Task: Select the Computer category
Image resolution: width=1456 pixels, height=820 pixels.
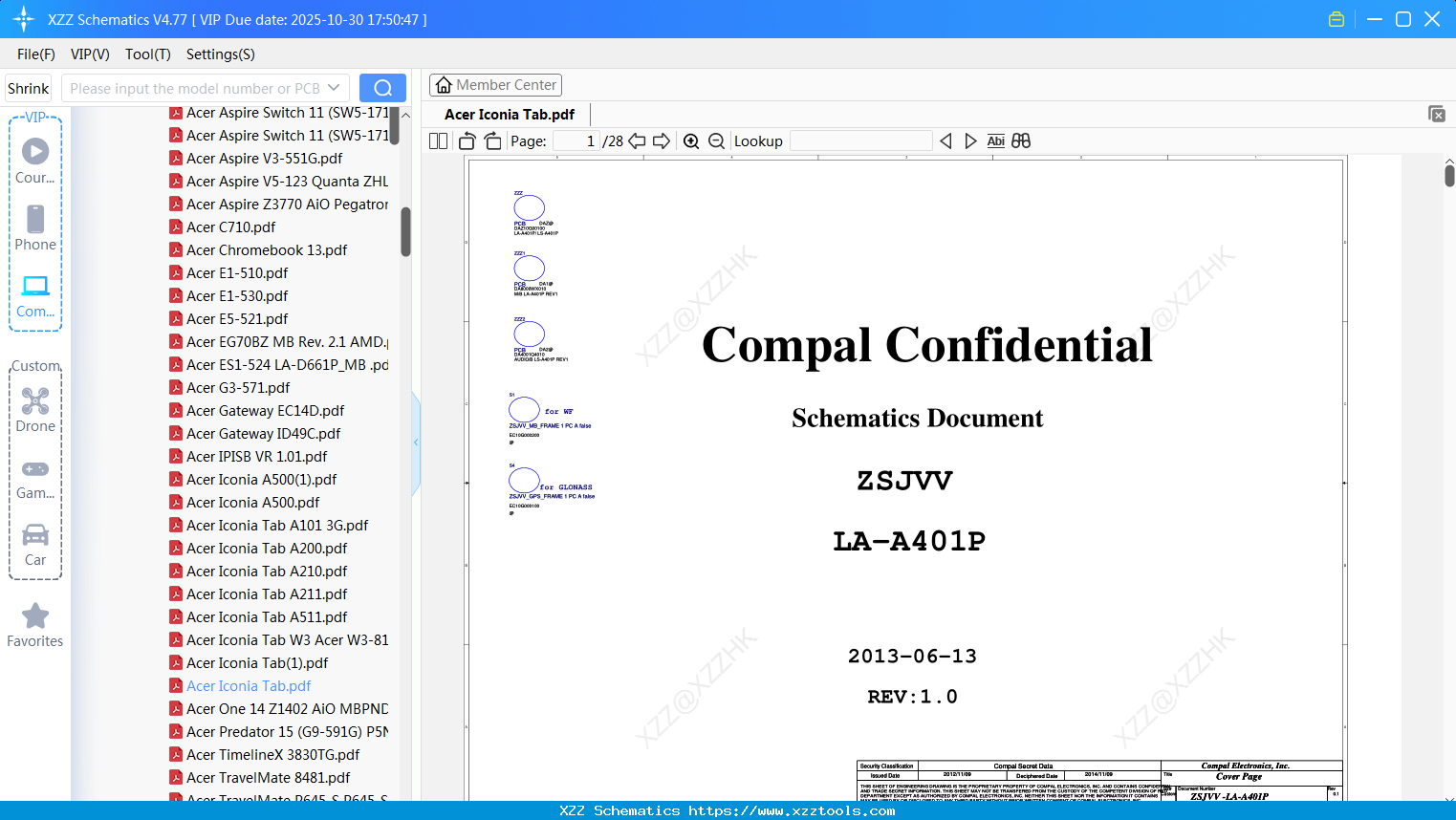Action: (35, 296)
